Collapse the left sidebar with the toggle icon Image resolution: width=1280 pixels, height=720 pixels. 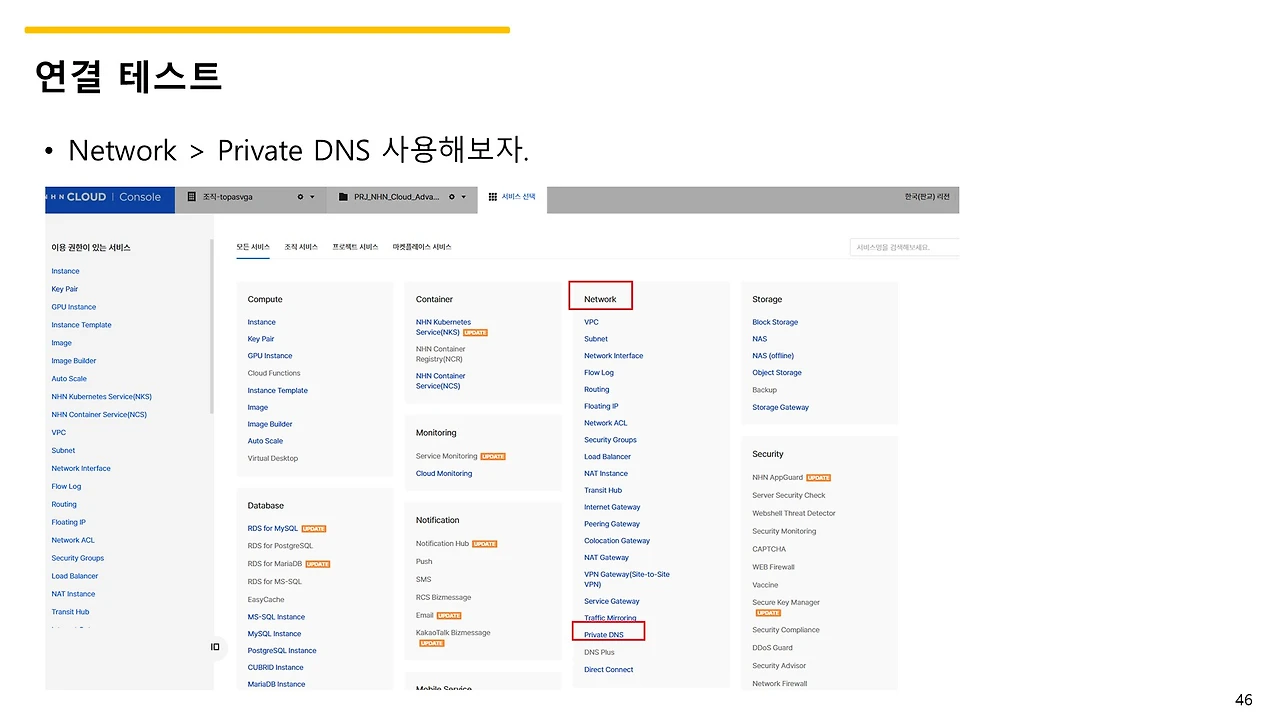[215, 647]
